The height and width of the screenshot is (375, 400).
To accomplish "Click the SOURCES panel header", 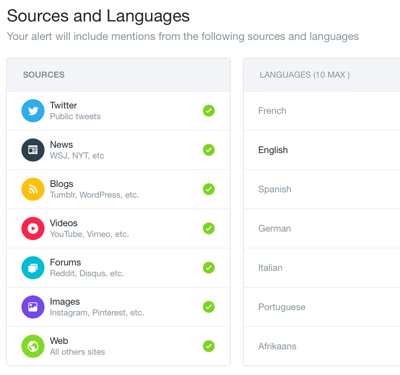I will [118, 75].
